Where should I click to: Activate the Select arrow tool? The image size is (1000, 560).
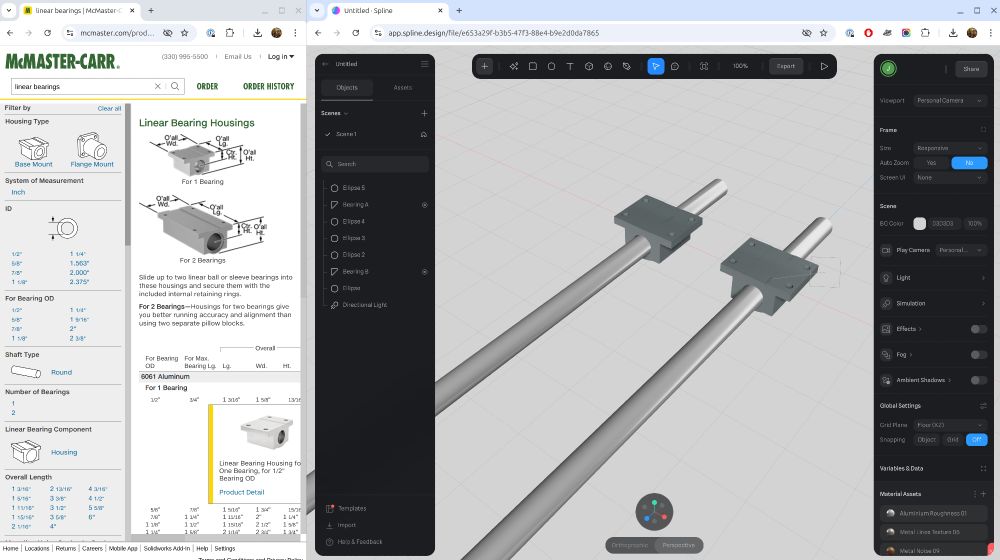pos(656,66)
